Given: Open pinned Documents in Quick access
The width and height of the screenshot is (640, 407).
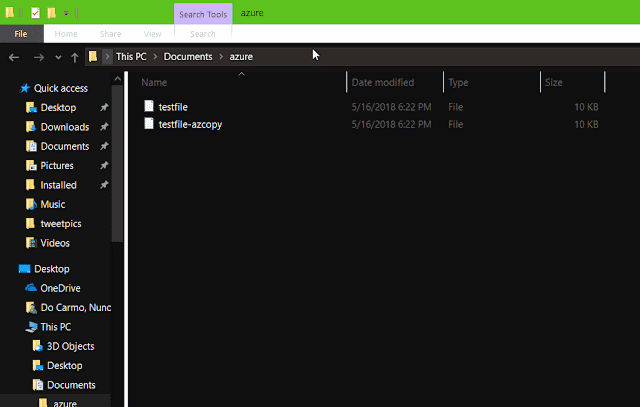Looking at the screenshot, I should [x=65, y=146].
